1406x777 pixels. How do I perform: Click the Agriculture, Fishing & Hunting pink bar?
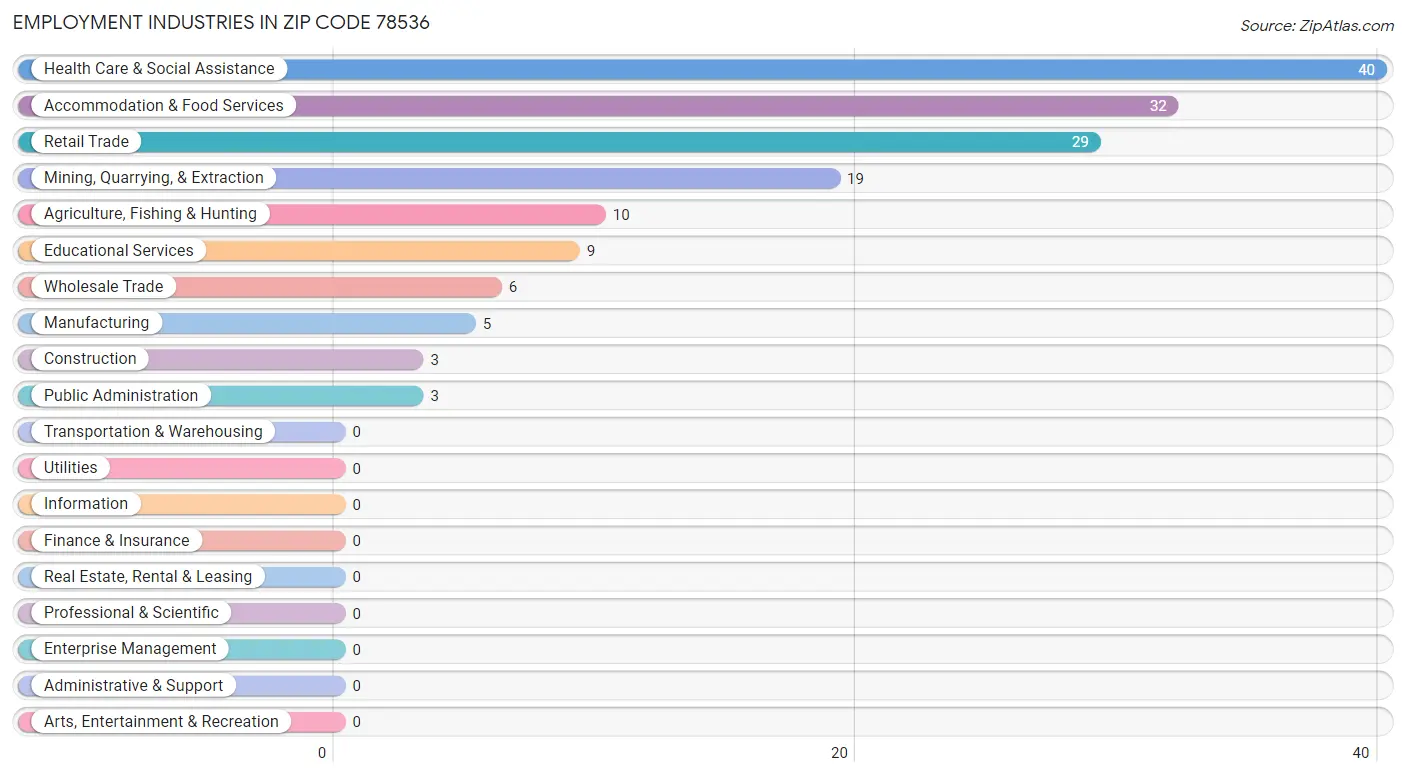pos(312,214)
